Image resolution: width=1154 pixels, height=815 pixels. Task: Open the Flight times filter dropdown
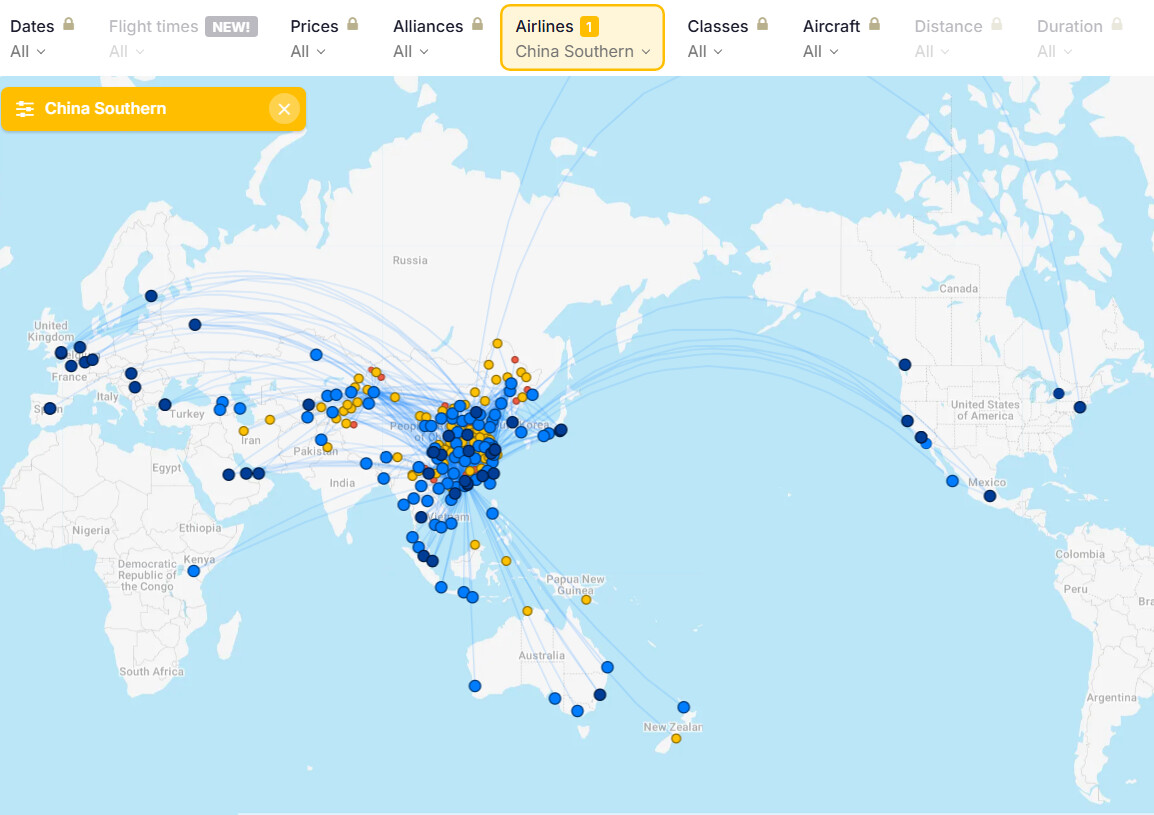[x=183, y=38]
